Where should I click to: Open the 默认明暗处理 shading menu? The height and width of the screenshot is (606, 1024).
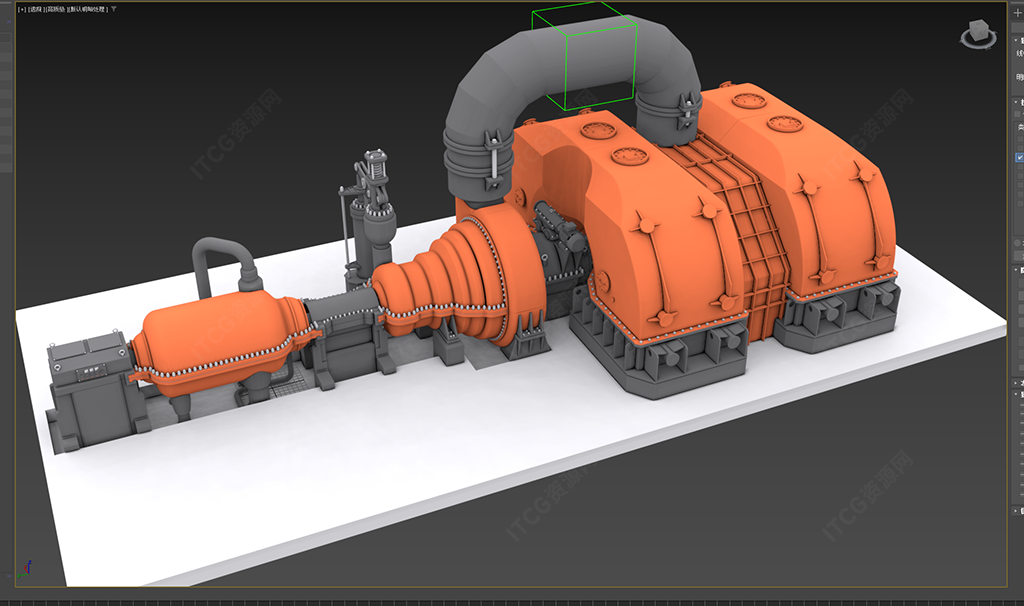point(88,8)
